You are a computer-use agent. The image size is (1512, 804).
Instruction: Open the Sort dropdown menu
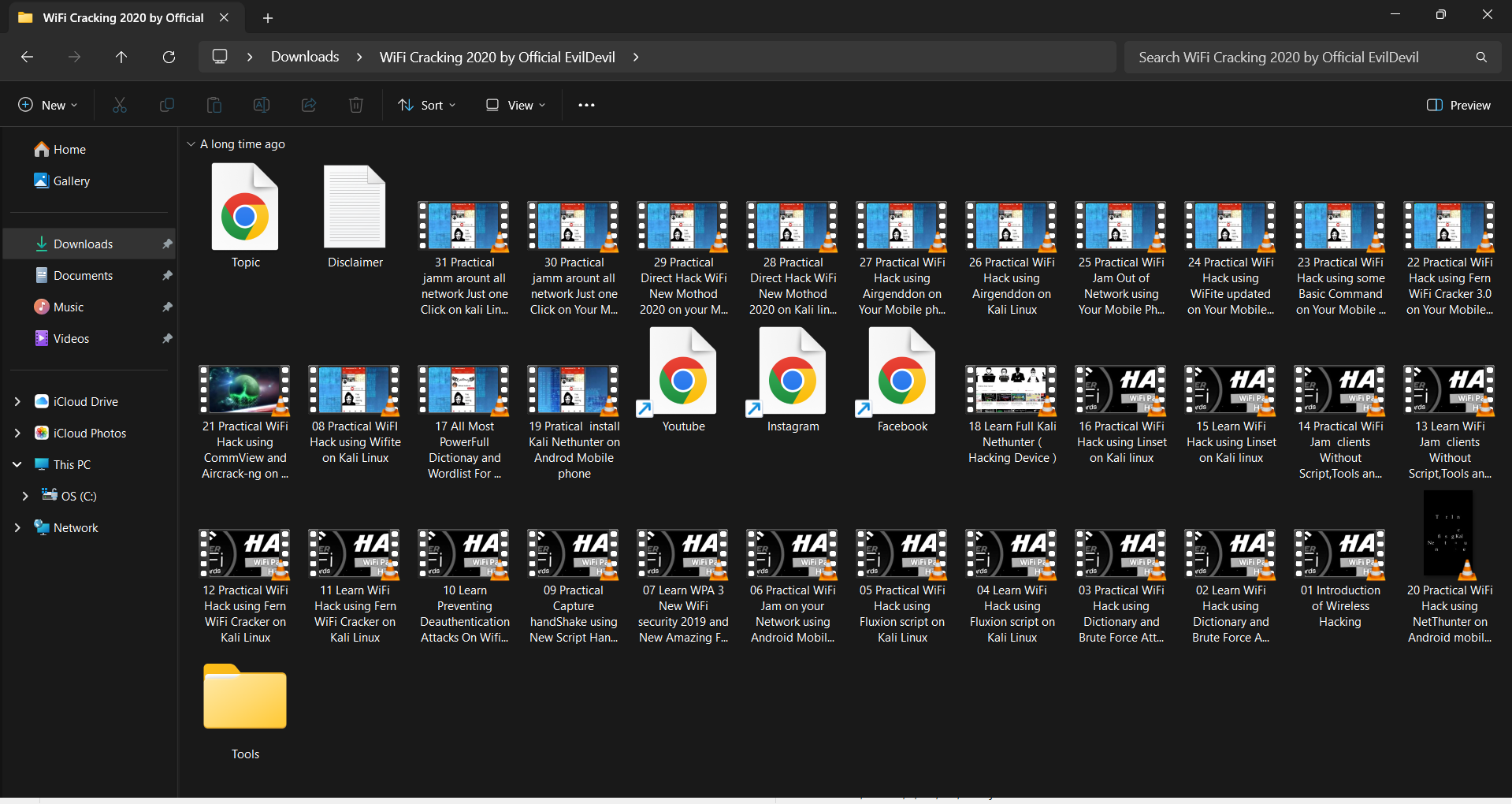tap(427, 105)
